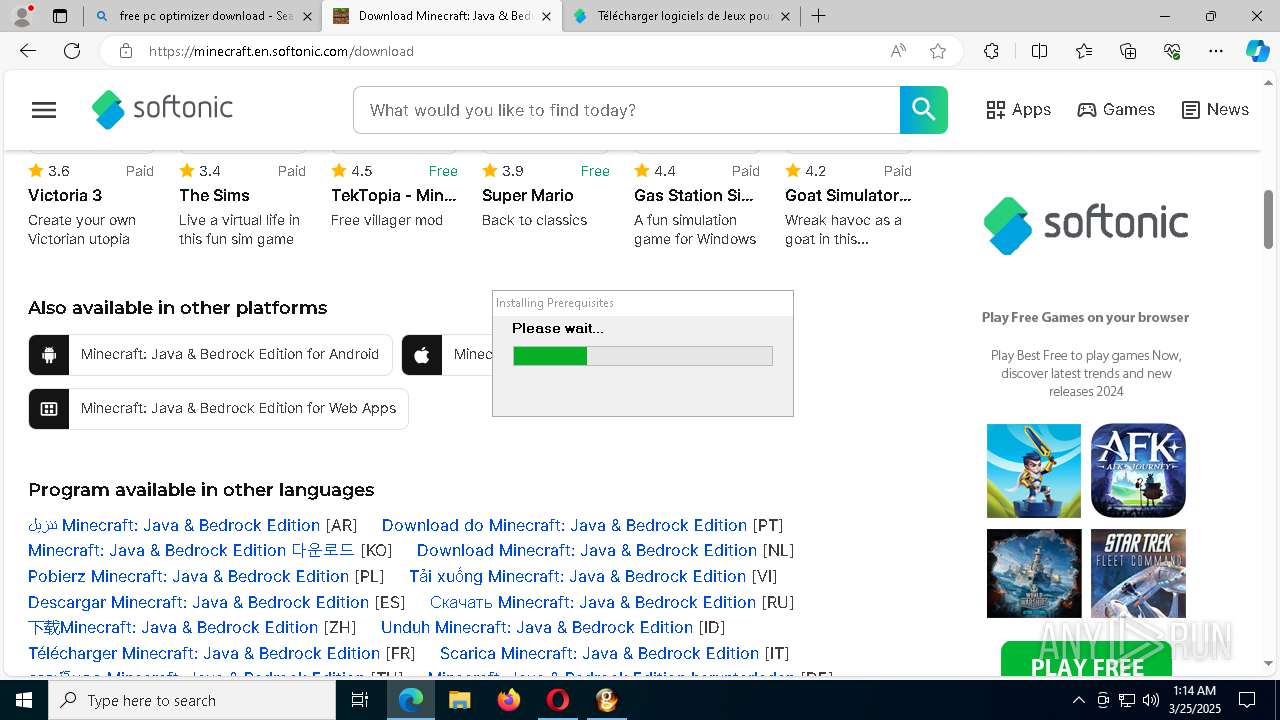Open the News section

point(1215,110)
